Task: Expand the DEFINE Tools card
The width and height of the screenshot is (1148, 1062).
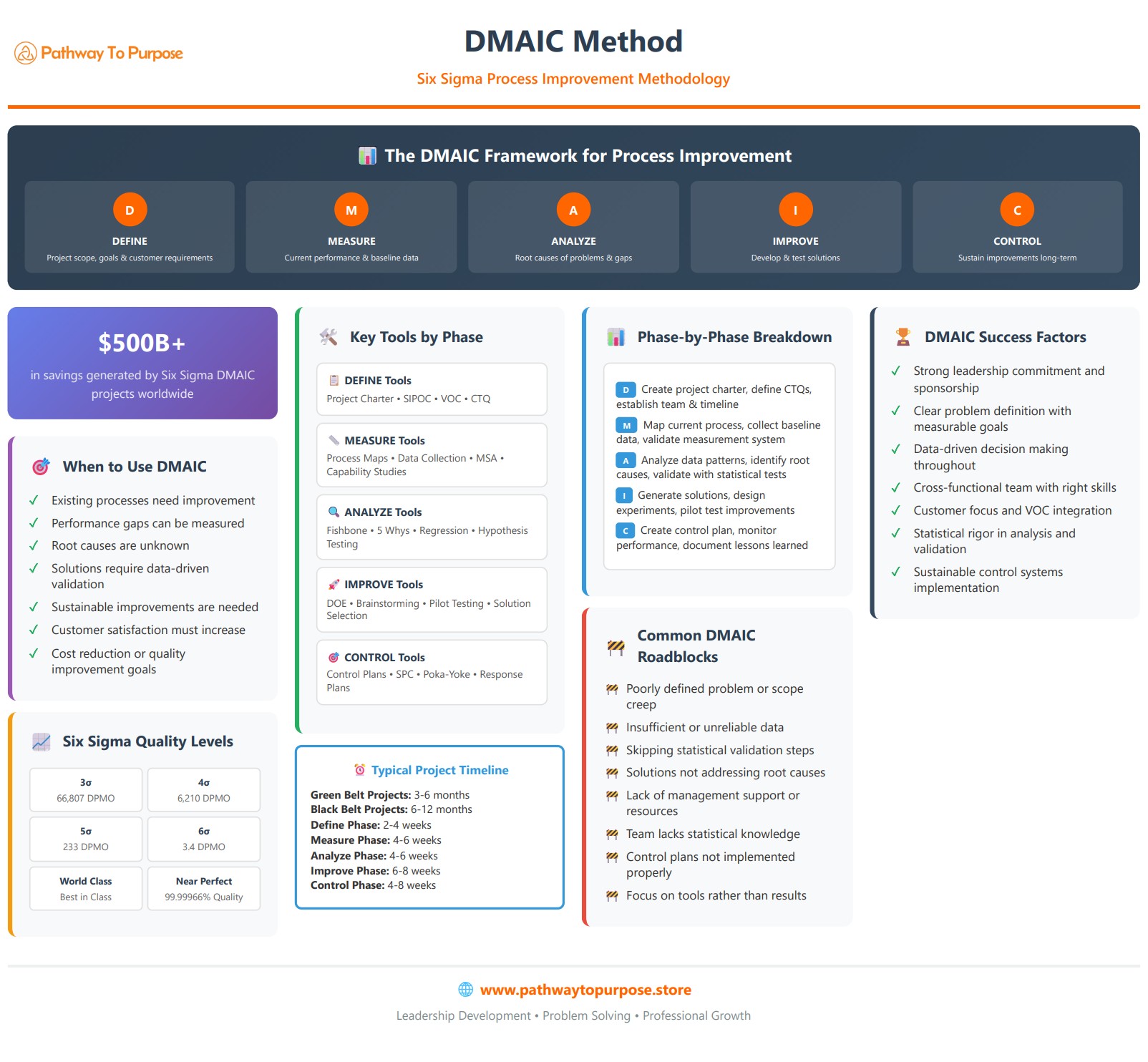Action: 431,389
